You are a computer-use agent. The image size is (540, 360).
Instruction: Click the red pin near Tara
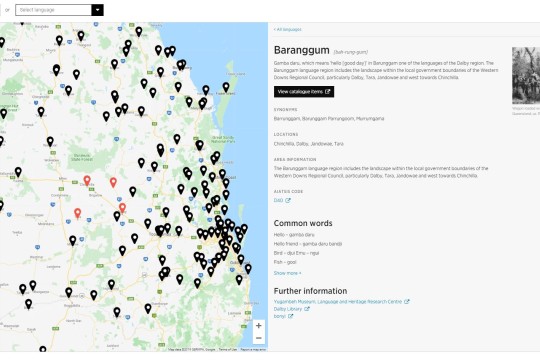coord(77,213)
